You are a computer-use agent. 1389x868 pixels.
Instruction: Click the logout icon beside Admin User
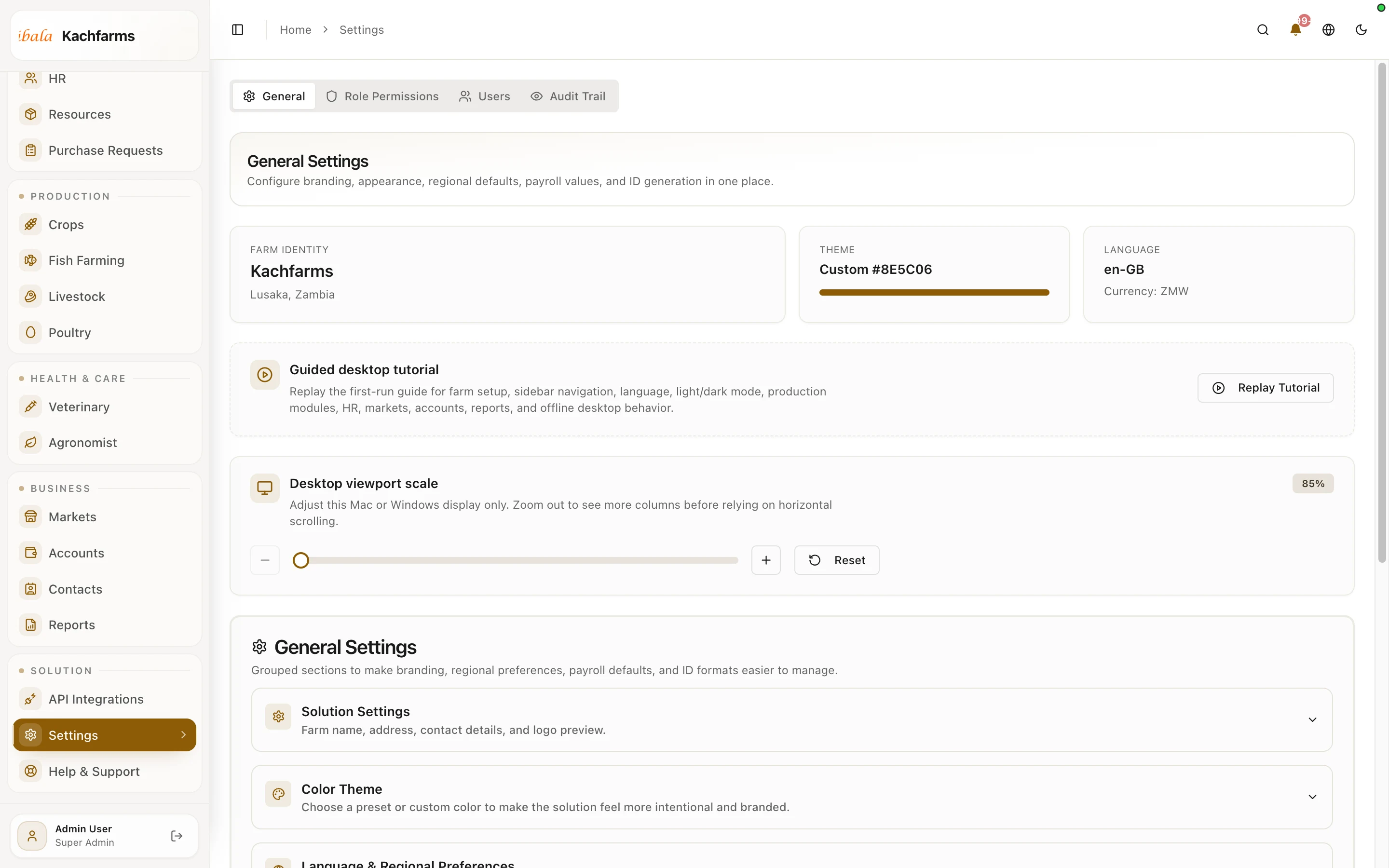click(x=177, y=836)
